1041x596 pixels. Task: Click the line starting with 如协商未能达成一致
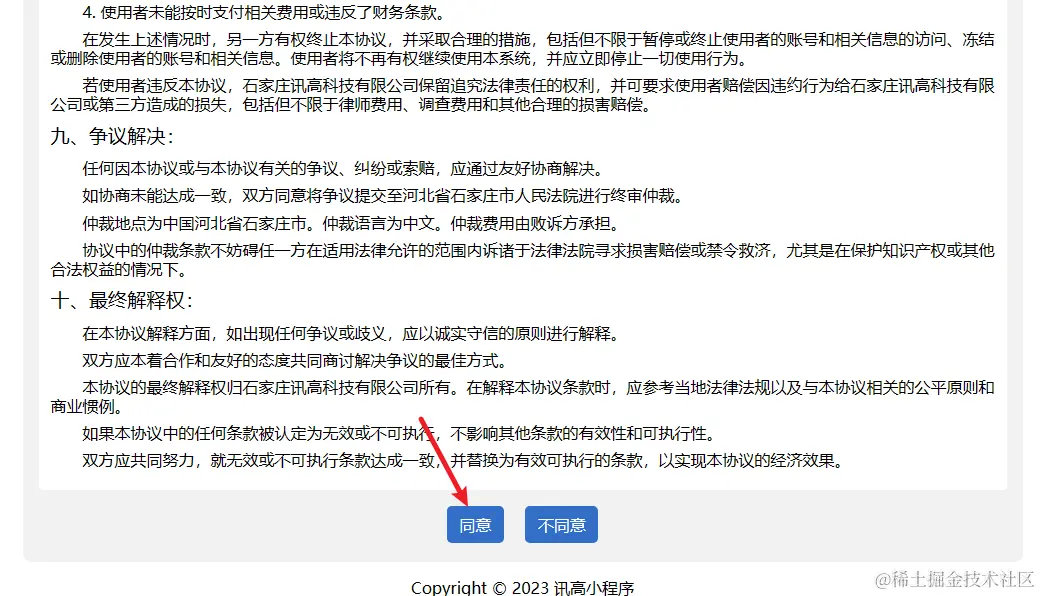(383, 196)
